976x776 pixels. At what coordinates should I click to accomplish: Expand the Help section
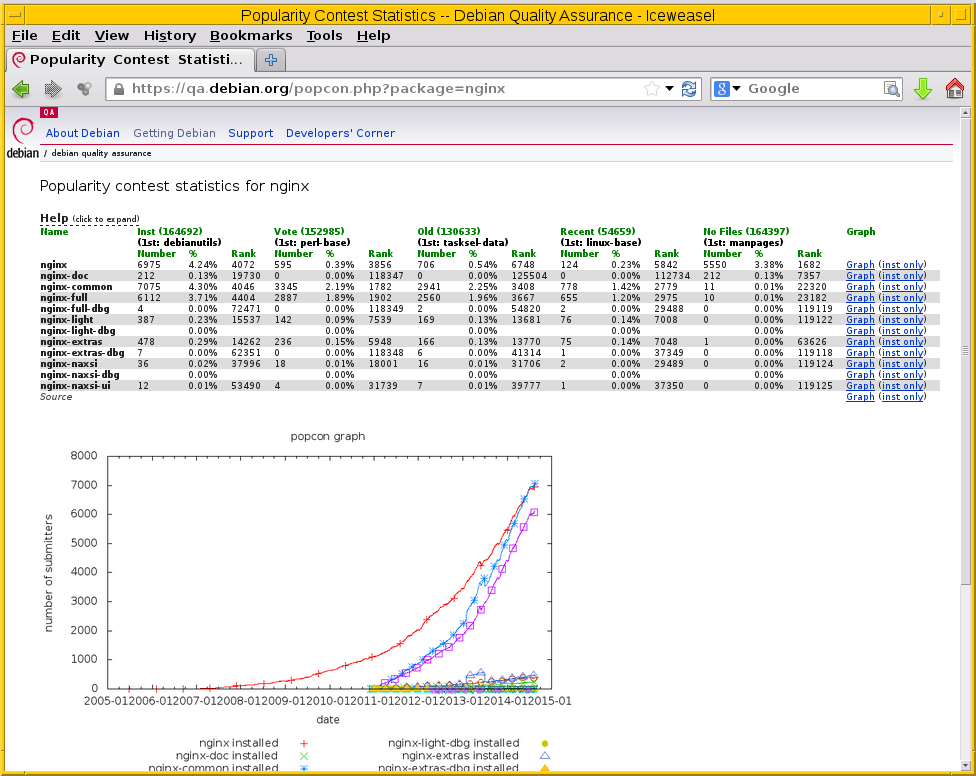click(x=54, y=218)
